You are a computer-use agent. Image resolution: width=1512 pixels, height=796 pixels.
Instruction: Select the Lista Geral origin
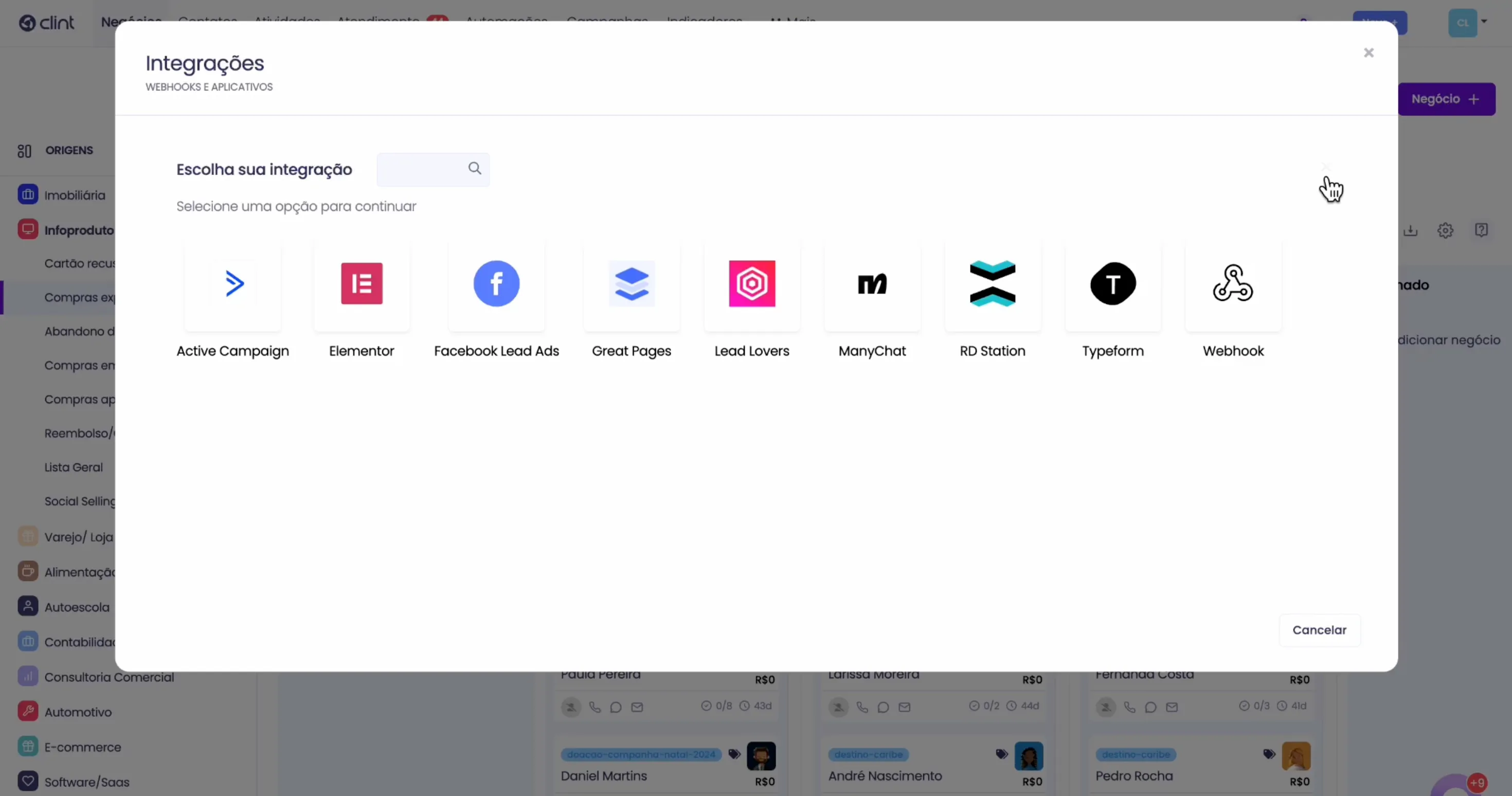[x=74, y=467]
